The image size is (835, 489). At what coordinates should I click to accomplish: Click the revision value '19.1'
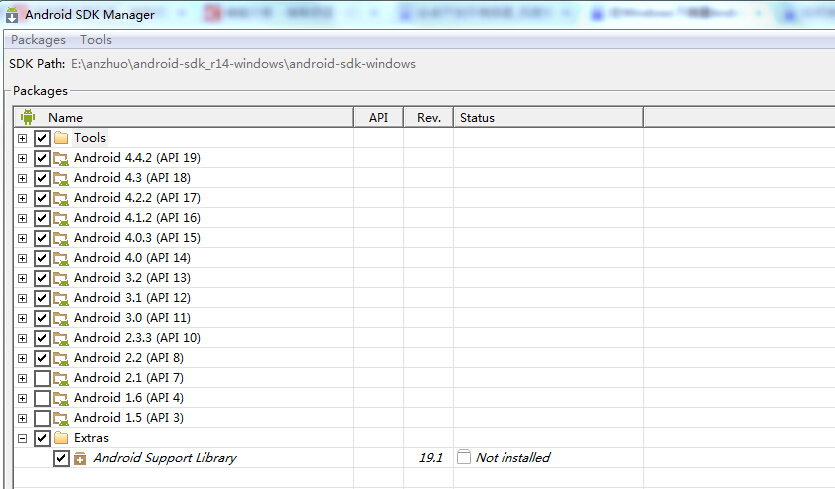tap(431, 458)
